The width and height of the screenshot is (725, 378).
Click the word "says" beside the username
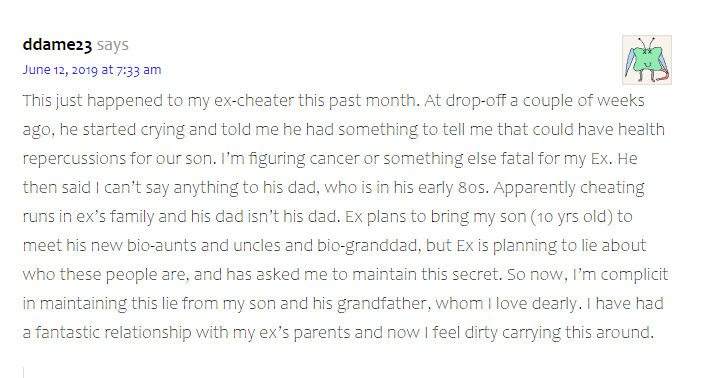point(113,45)
